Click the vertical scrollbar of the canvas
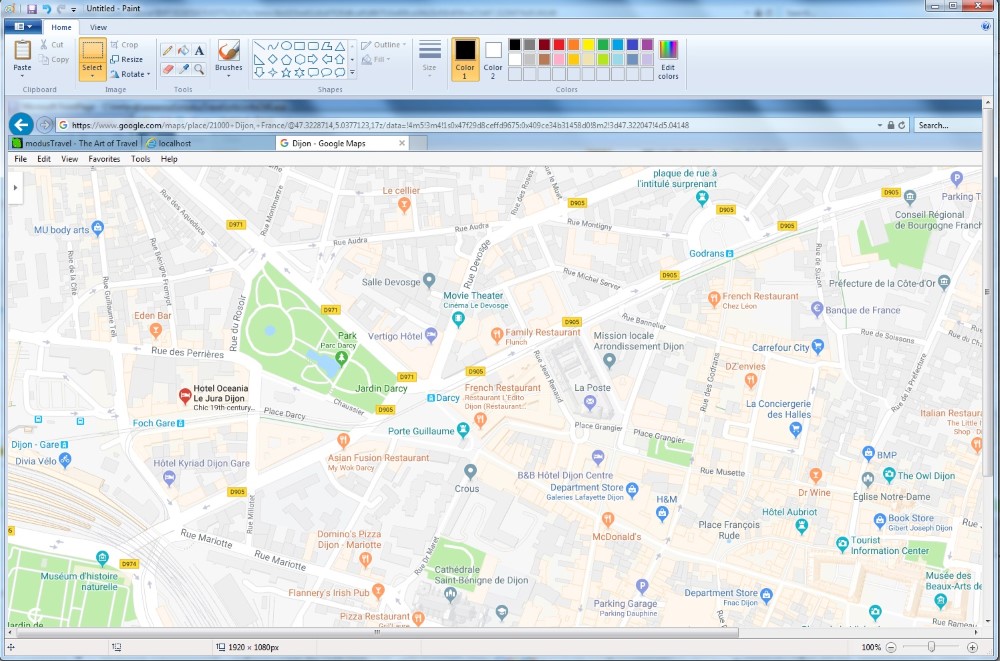Viewport: 1000px width, 661px height. click(x=987, y=292)
